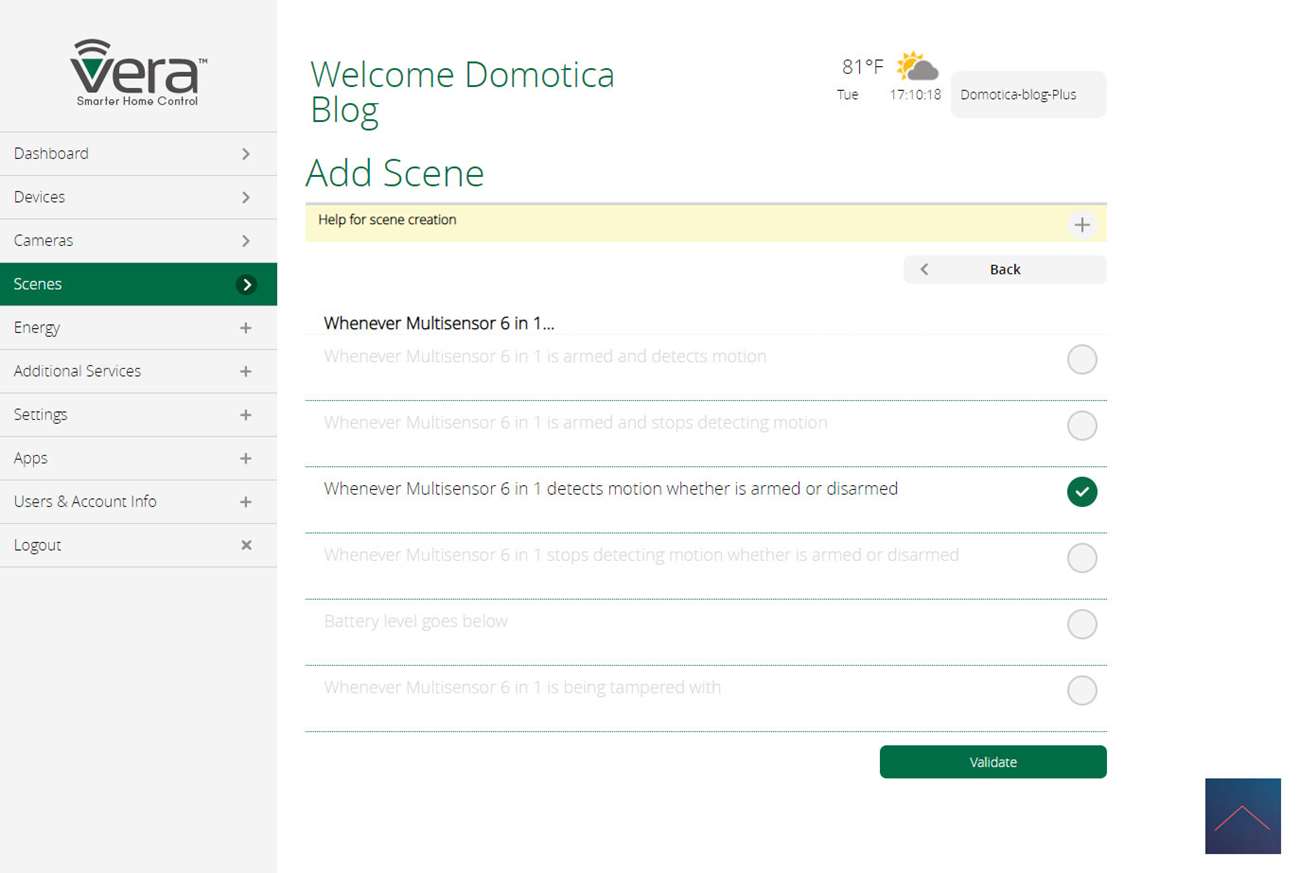Expand the Energy menu section
Screen dimensions: 1300x873
(x=246, y=328)
